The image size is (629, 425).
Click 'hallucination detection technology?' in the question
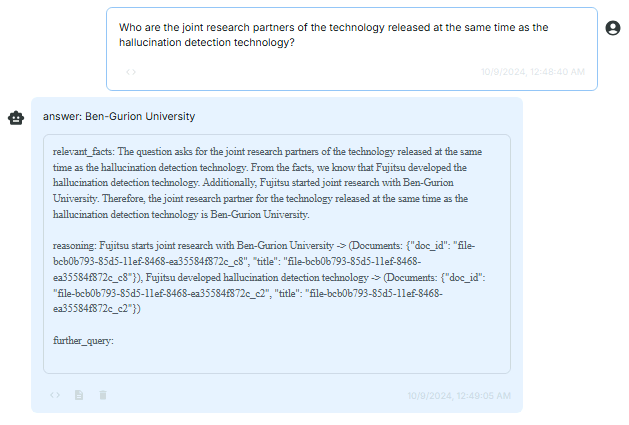[x=207, y=43]
